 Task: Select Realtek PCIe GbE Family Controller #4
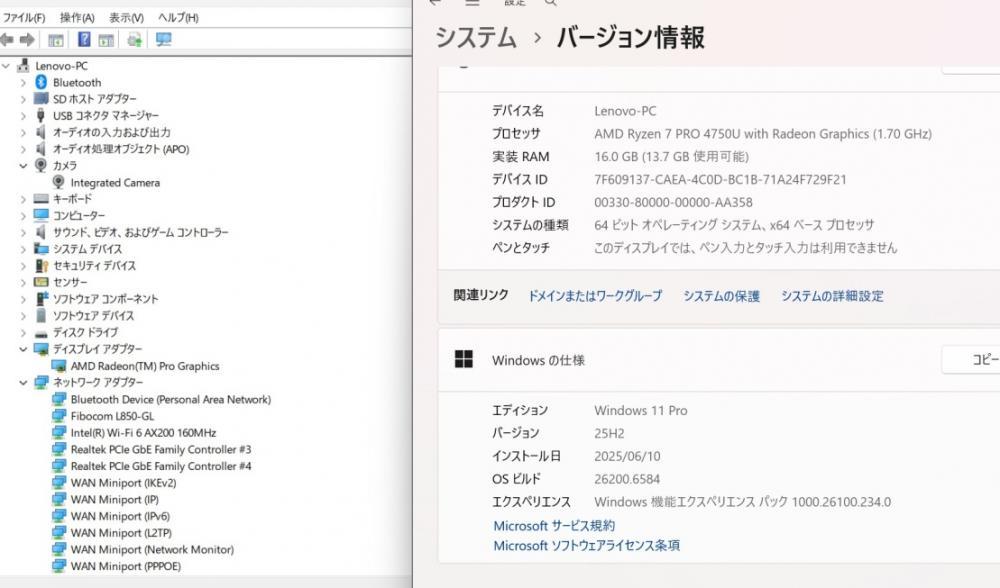(161, 466)
